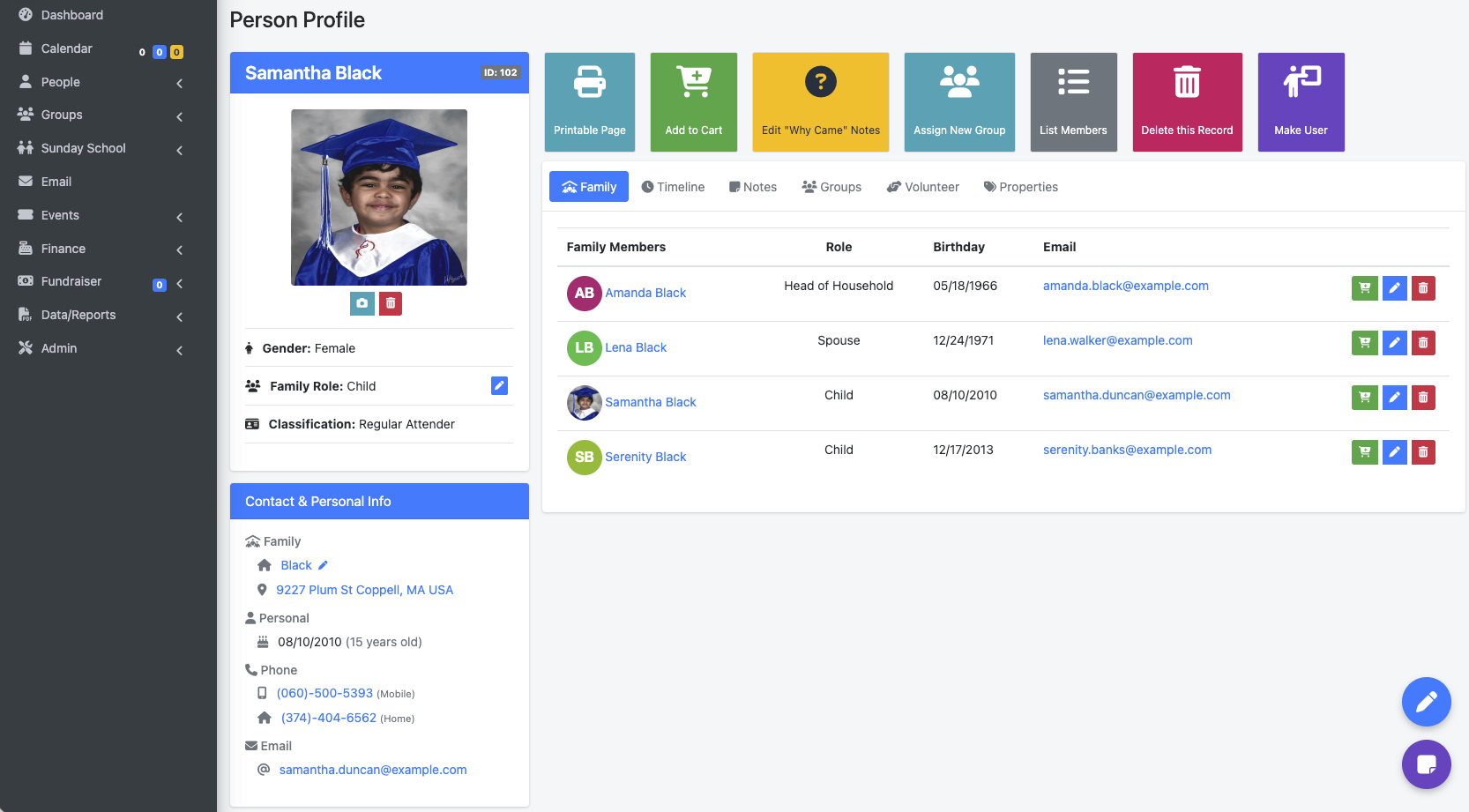
Task: Click the address 9227 Plum St Coppell link
Action: (x=364, y=590)
